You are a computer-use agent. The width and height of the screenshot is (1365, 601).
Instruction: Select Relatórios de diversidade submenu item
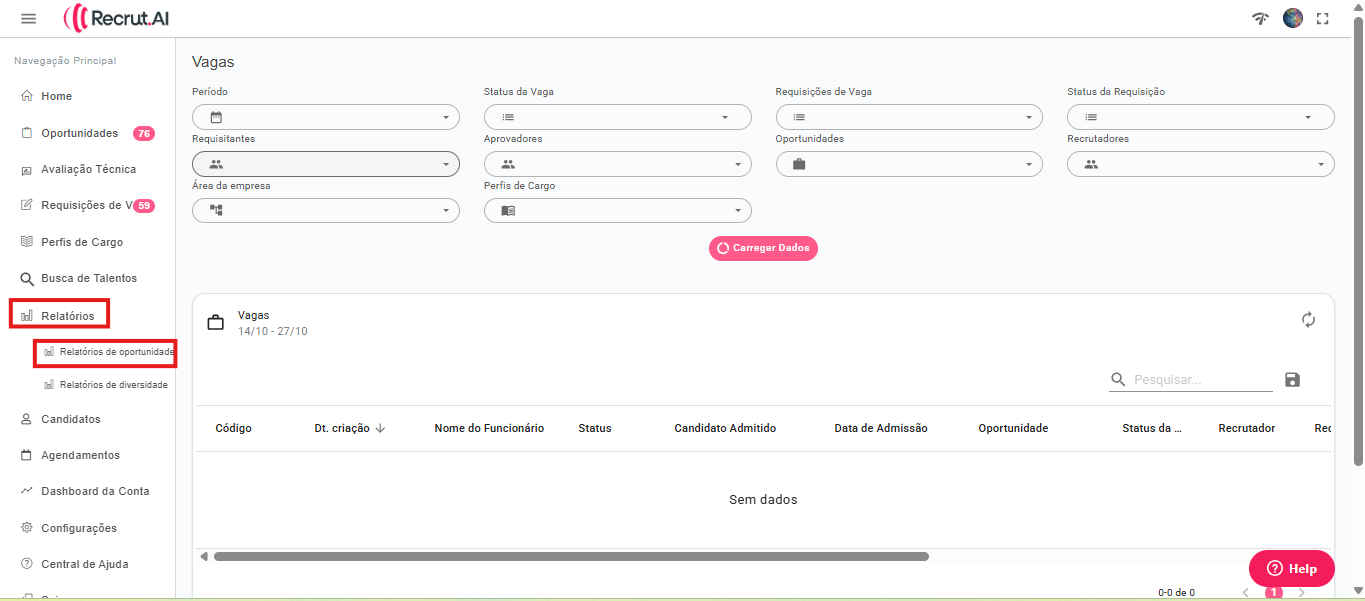113,385
